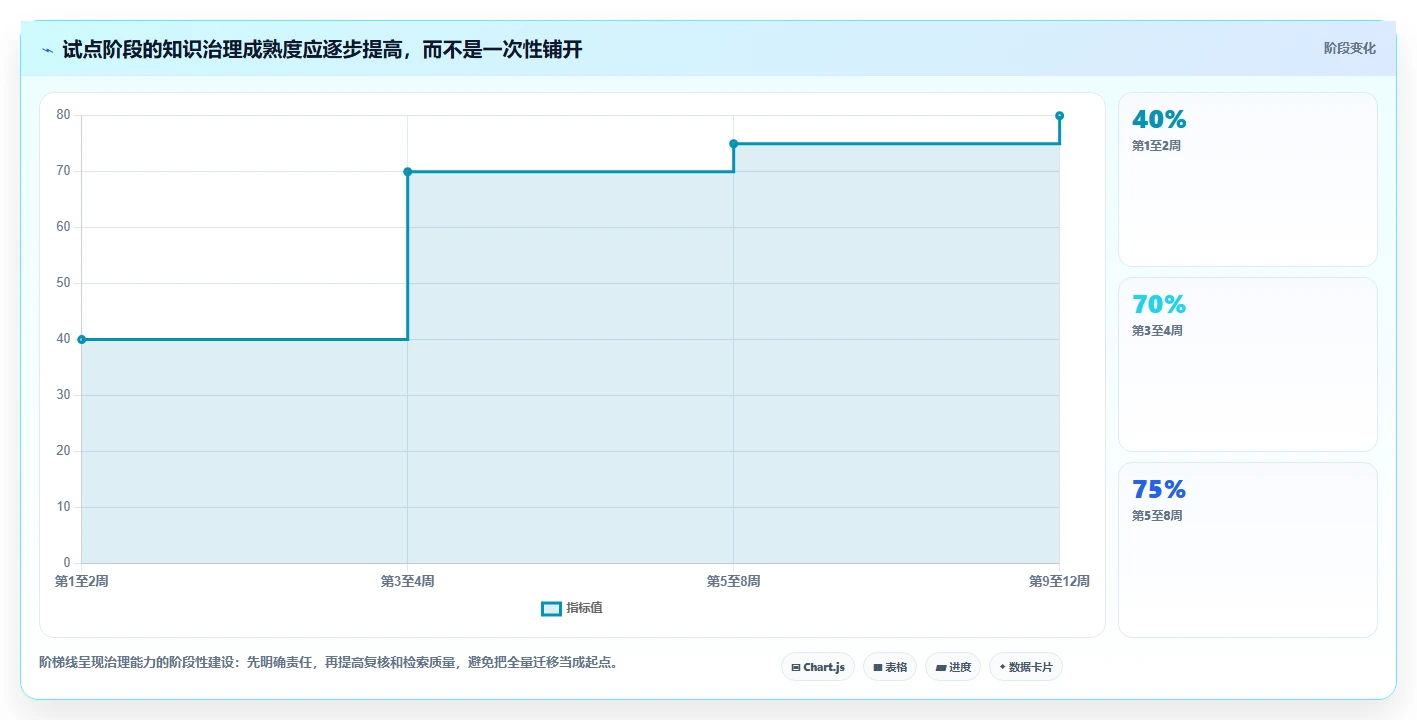Open the 40% 第1至2周 card
1417x720 pixels.
pos(1248,180)
